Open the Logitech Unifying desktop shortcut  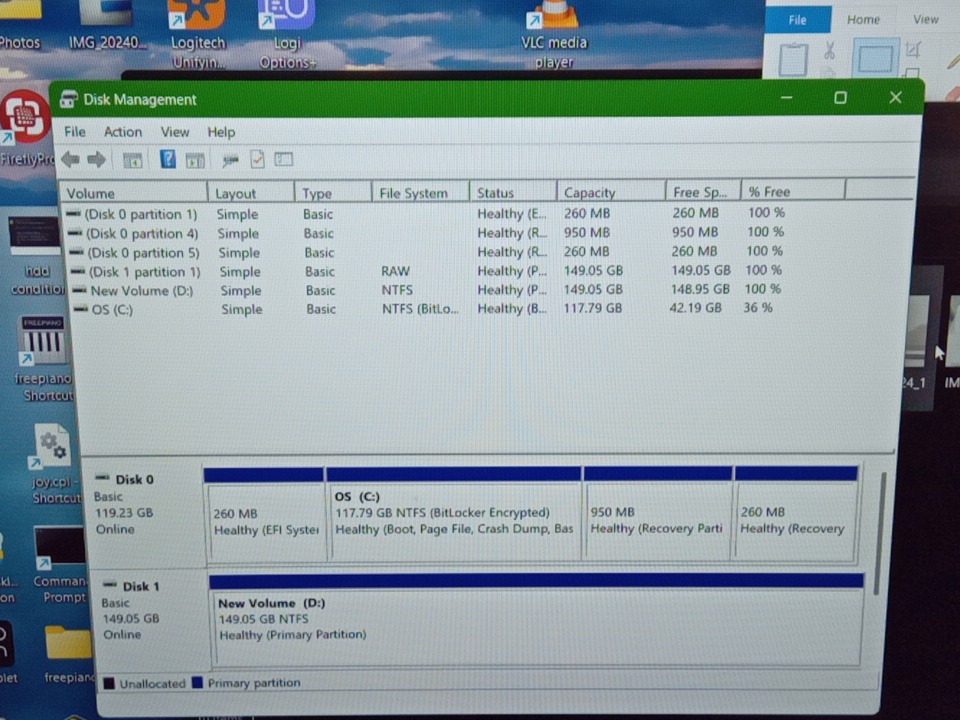(198, 34)
